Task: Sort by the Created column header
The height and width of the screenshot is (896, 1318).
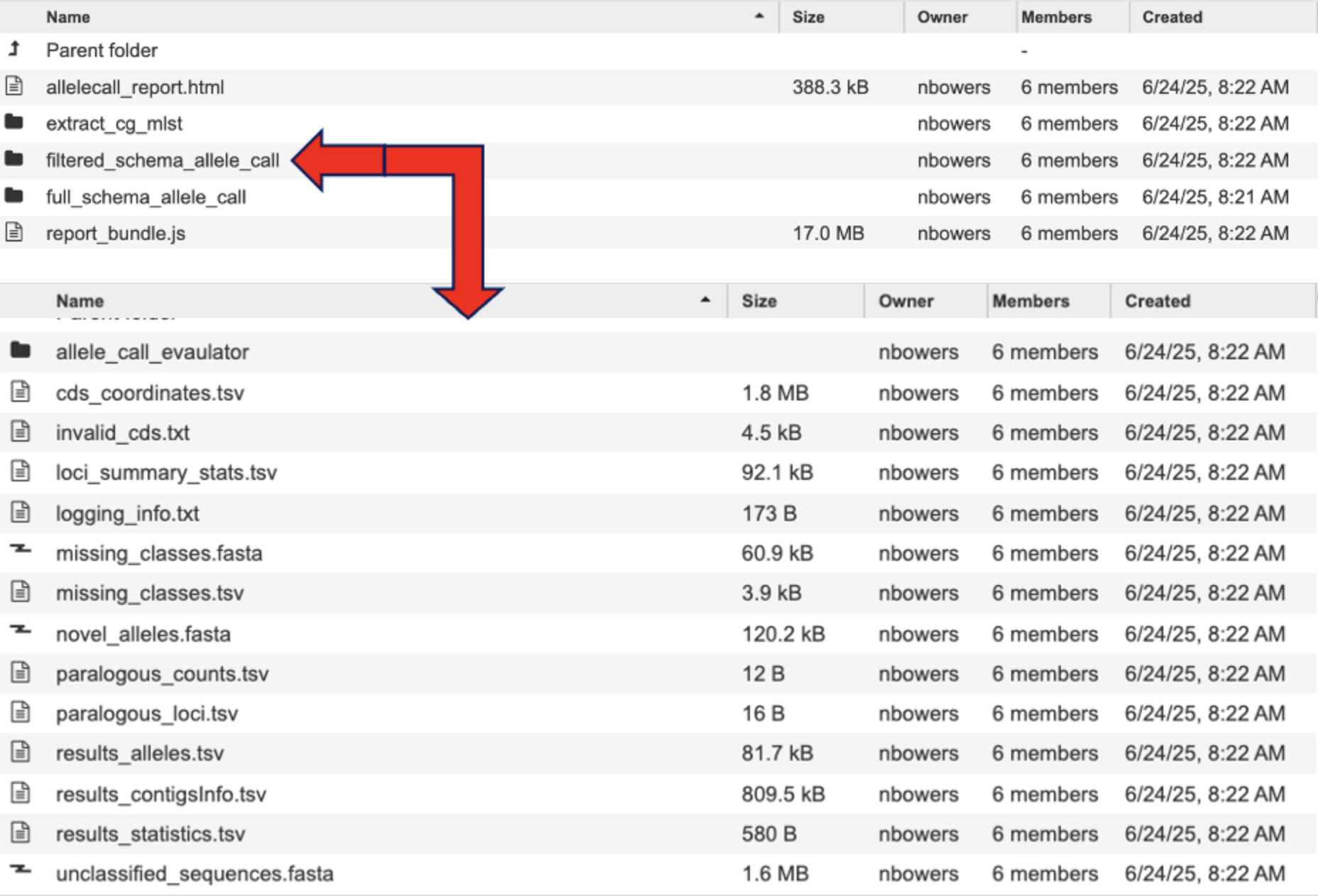Action: click(1172, 17)
